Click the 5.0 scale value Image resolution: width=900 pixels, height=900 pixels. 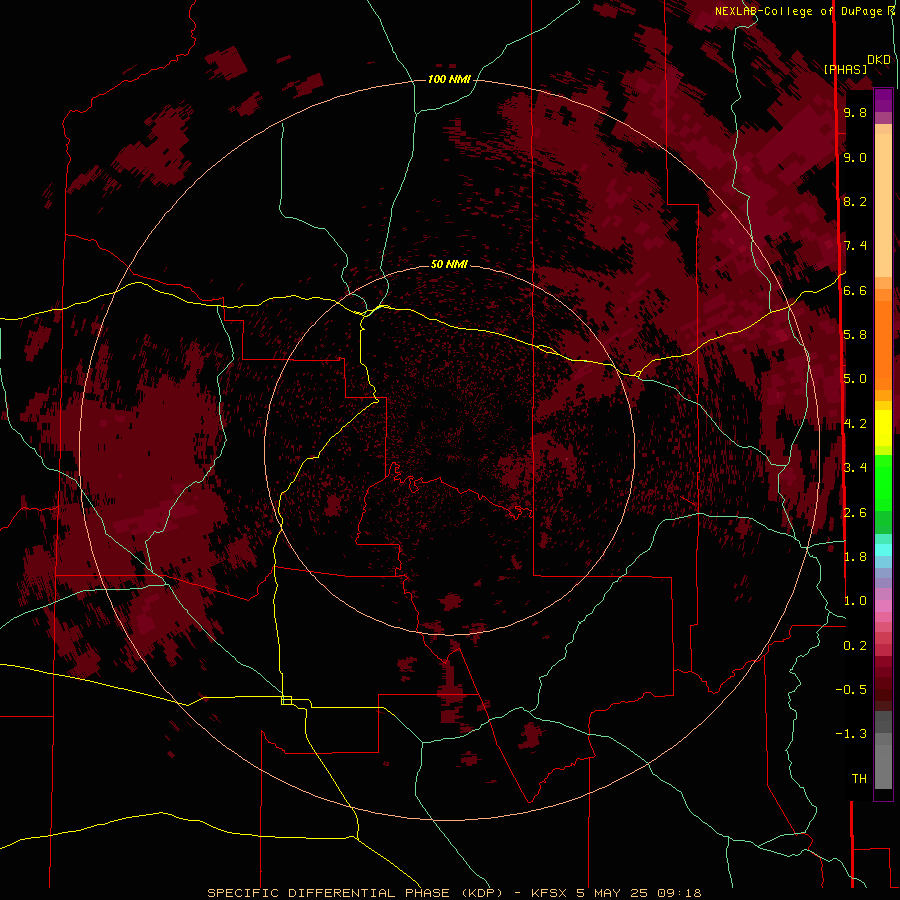(855, 379)
